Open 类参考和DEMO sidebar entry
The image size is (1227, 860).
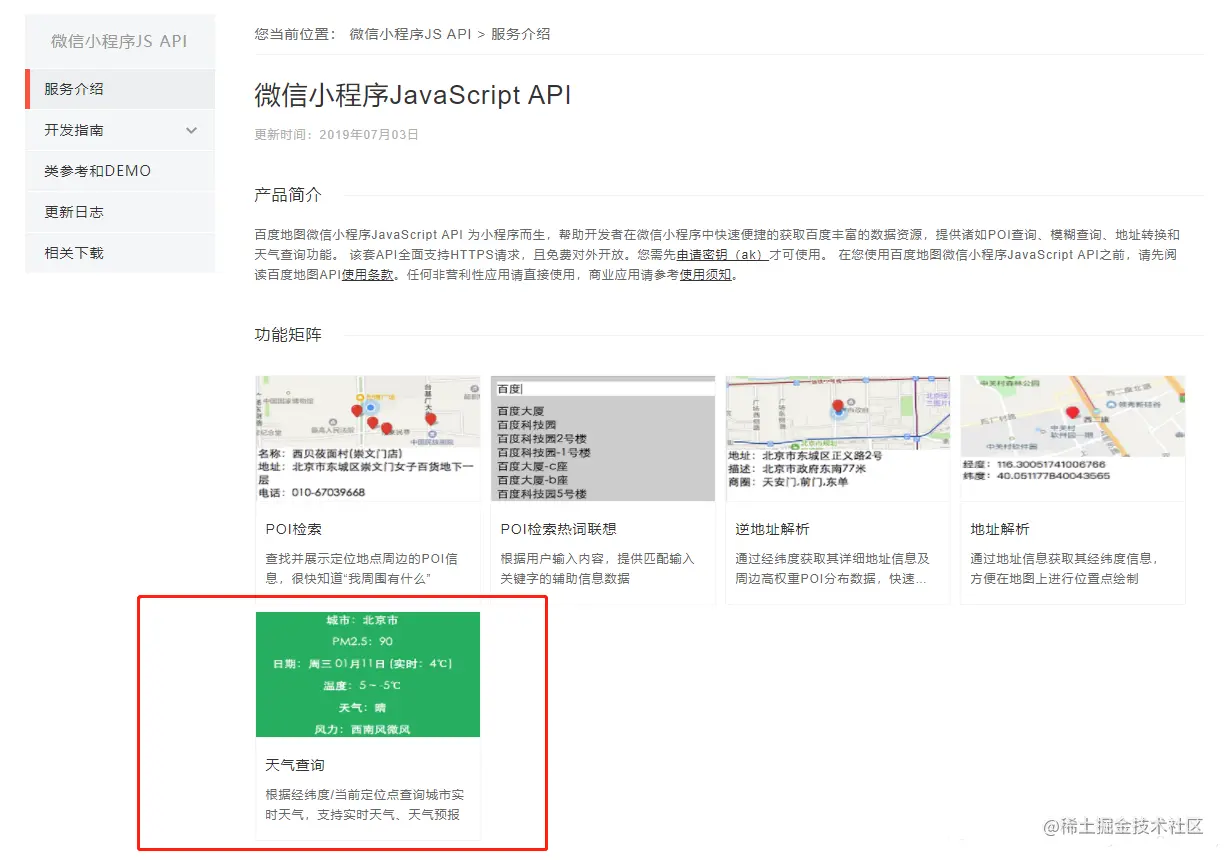[x=120, y=171]
